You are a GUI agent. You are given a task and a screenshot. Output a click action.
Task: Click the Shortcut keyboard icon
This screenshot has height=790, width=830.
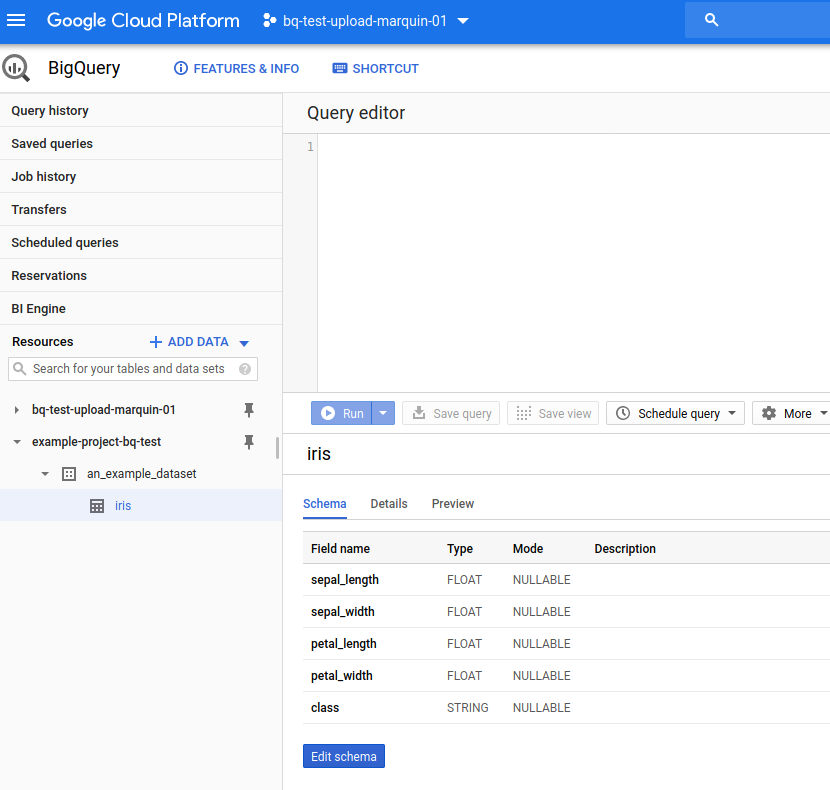pos(339,68)
